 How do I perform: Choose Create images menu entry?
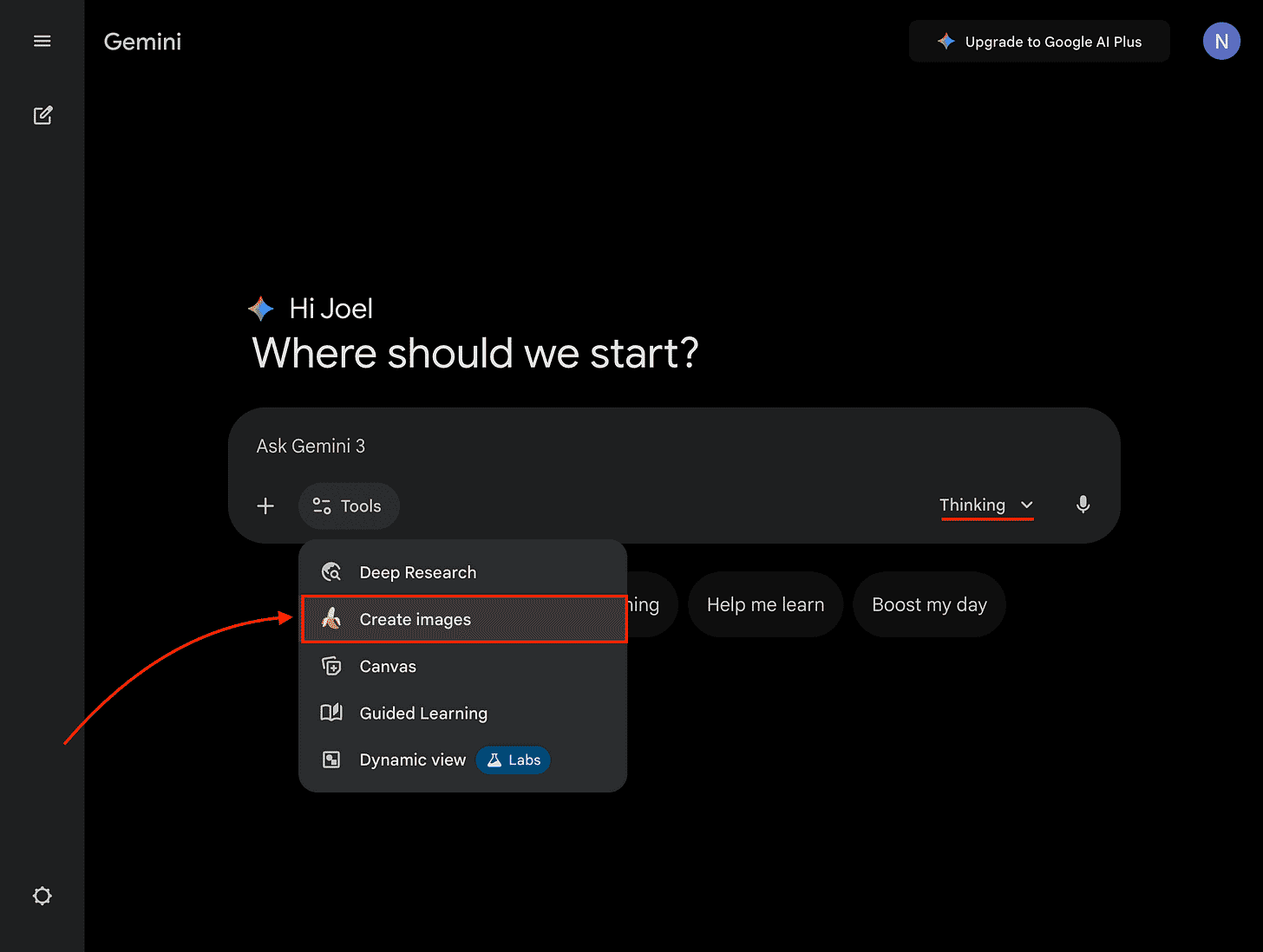pos(463,619)
